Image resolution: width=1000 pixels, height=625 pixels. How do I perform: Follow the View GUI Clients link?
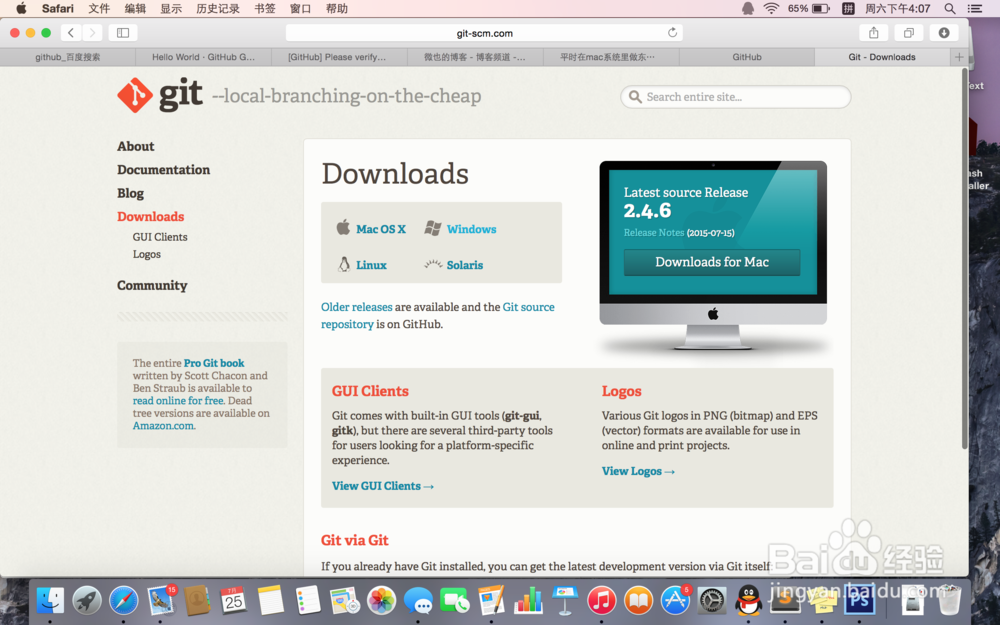(x=383, y=486)
